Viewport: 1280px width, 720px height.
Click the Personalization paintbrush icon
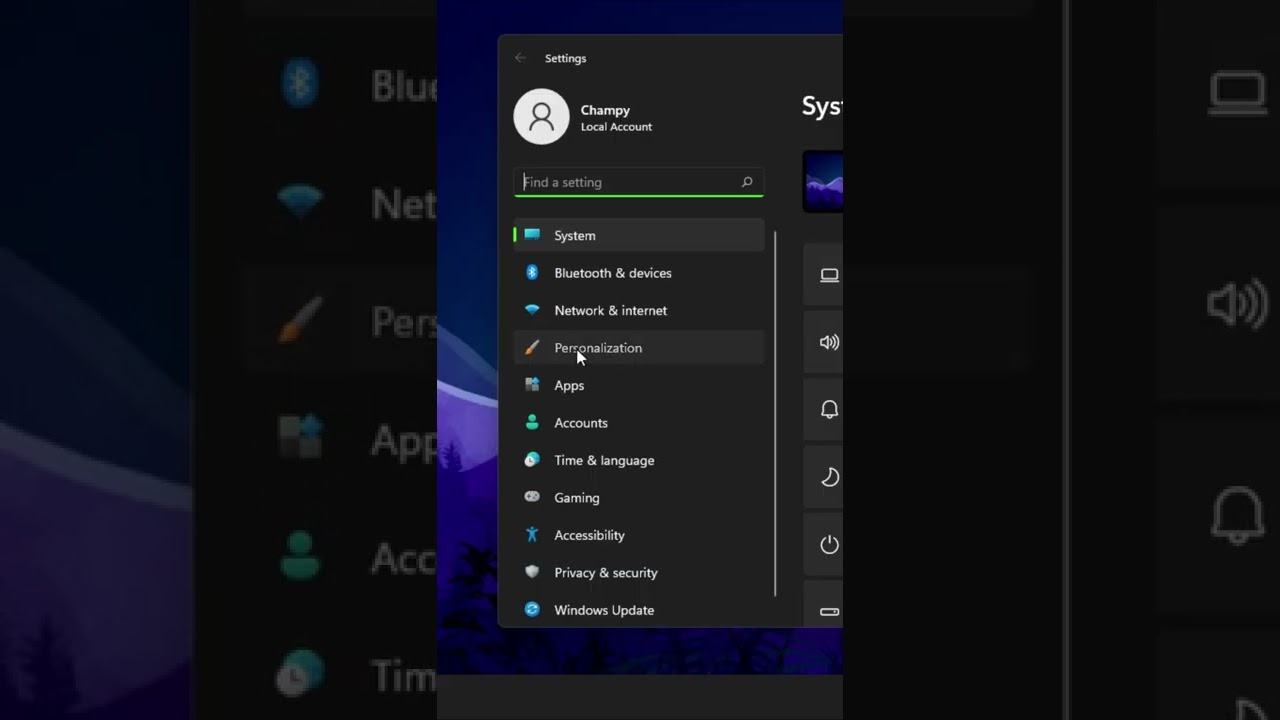point(532,348)
